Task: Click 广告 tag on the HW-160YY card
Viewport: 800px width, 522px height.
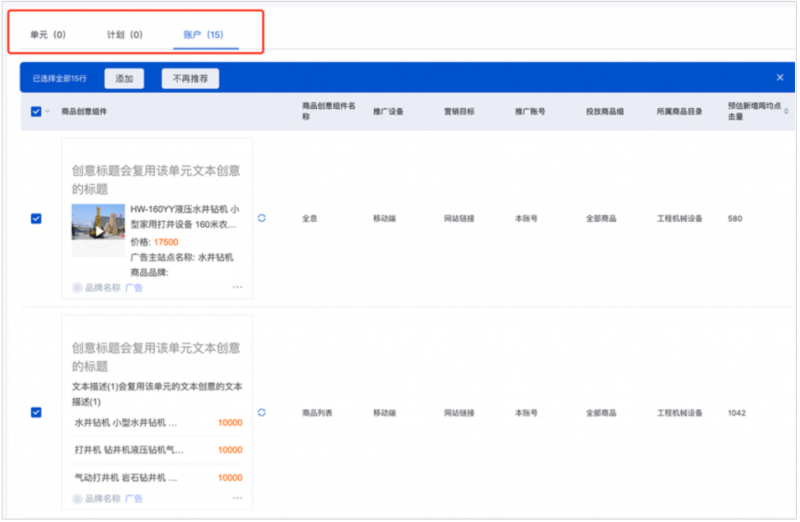Action: pyautogui.click(x=134, y=288)
